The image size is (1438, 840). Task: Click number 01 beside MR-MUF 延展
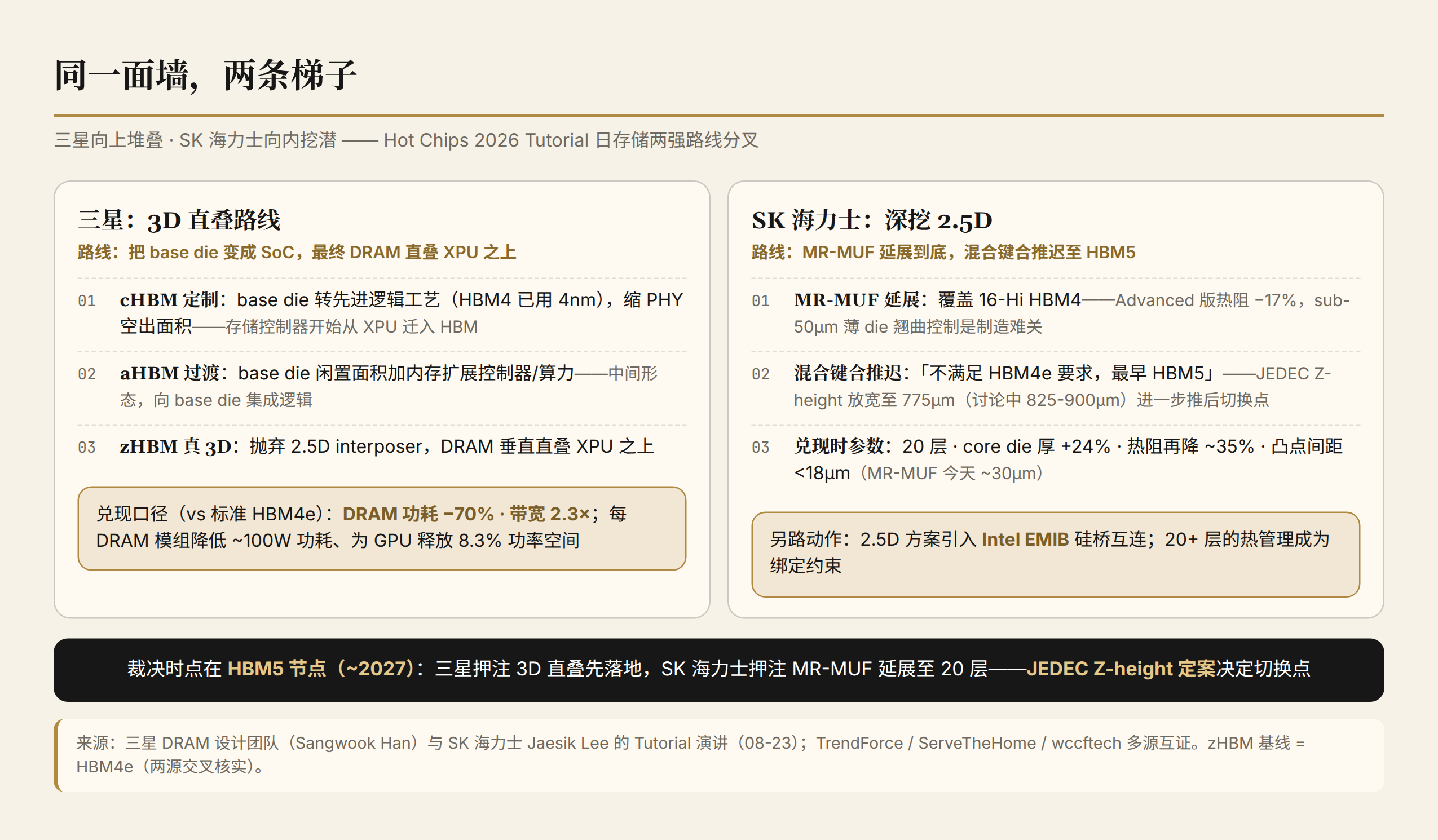pyautogui.click(x=761, y=300)
